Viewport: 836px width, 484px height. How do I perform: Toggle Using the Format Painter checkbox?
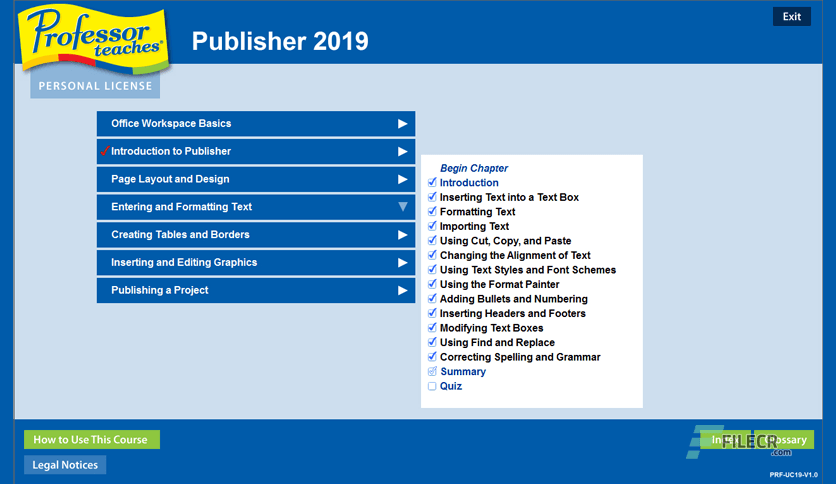(x=432, y=284)
